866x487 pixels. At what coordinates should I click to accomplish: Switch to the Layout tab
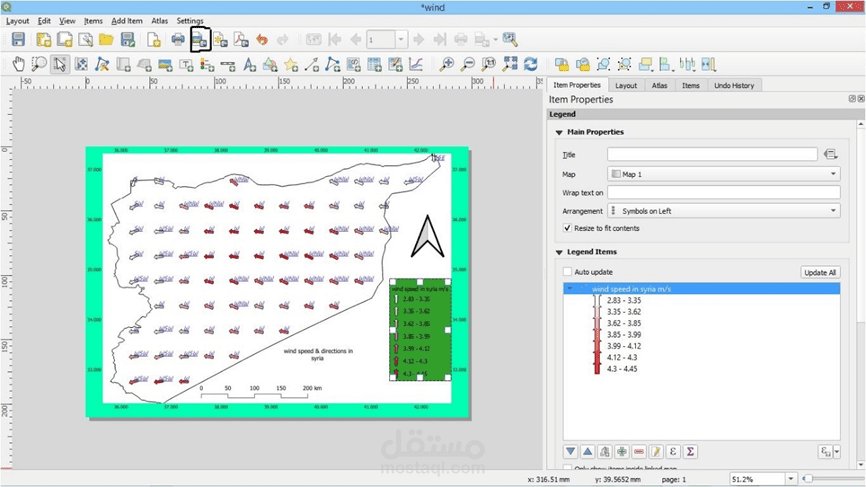[626, 86]
